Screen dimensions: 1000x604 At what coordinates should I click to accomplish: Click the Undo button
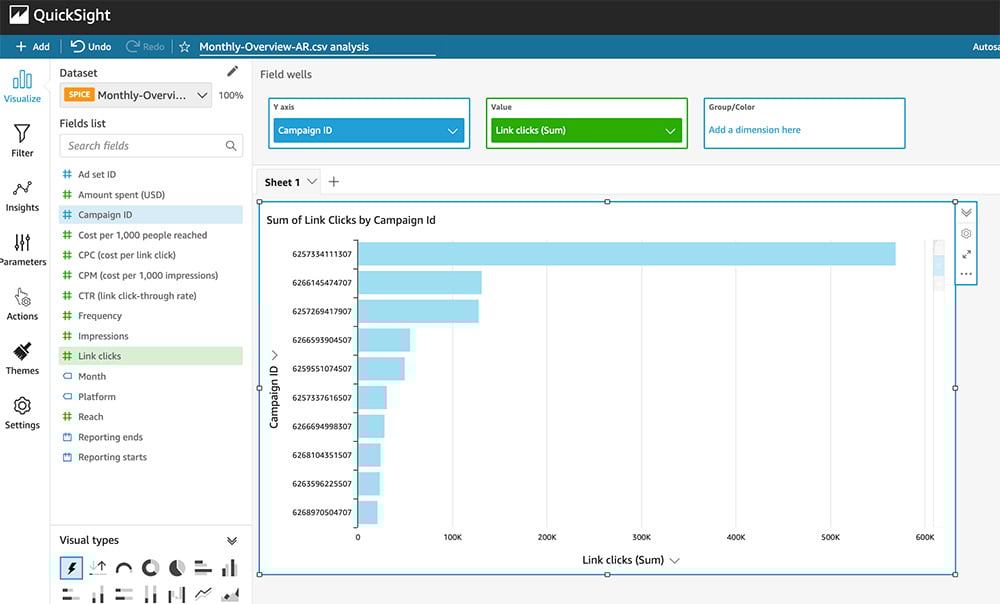click(91, 47)
